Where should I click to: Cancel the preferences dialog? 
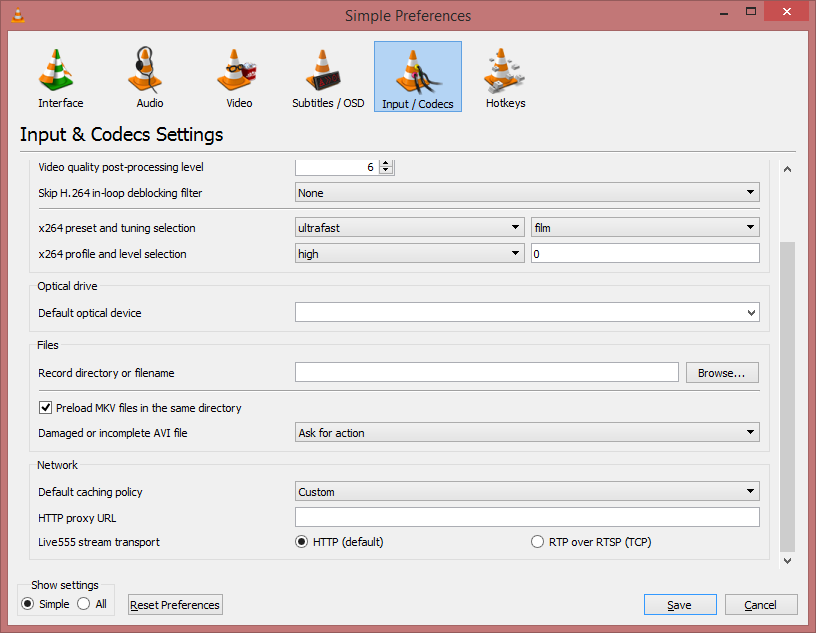761,605
